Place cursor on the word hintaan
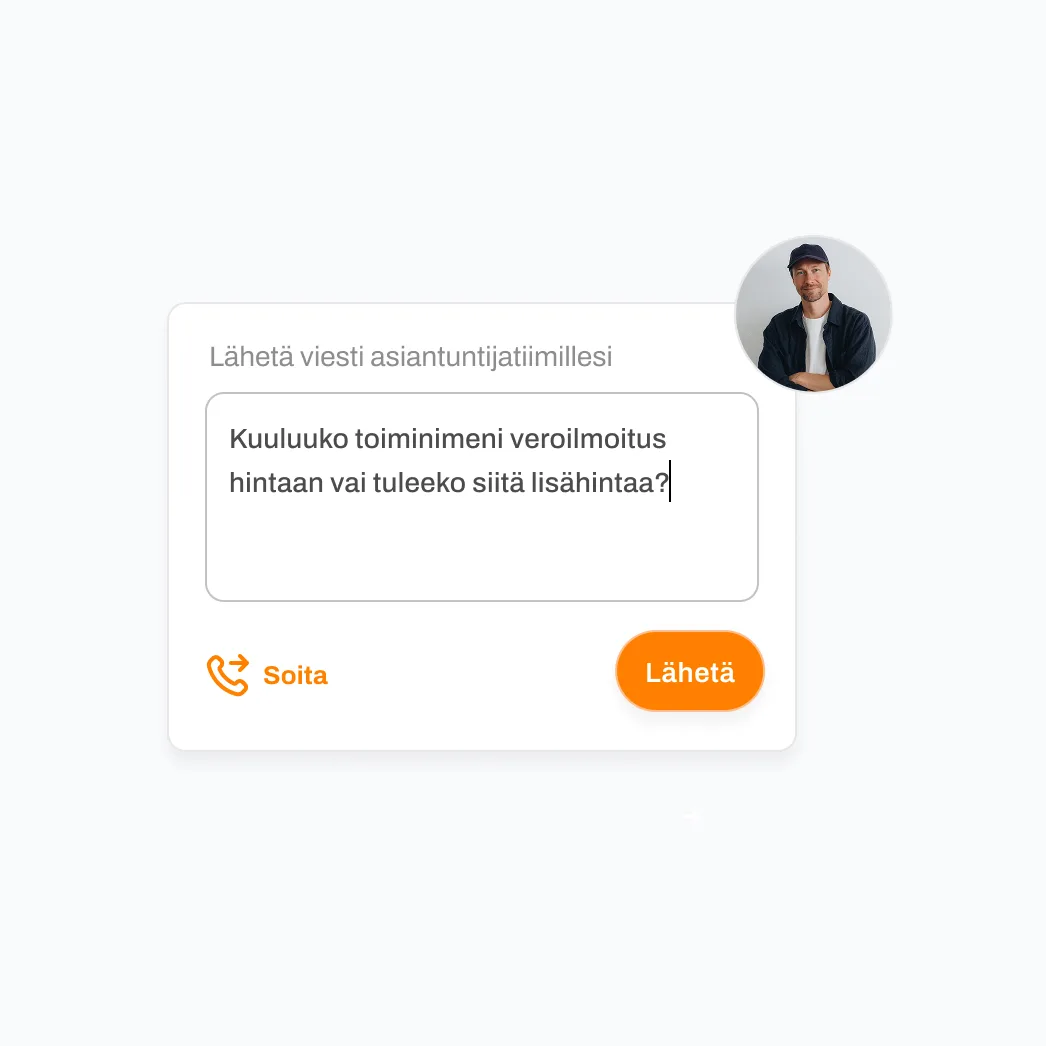 tap(276, 482)
